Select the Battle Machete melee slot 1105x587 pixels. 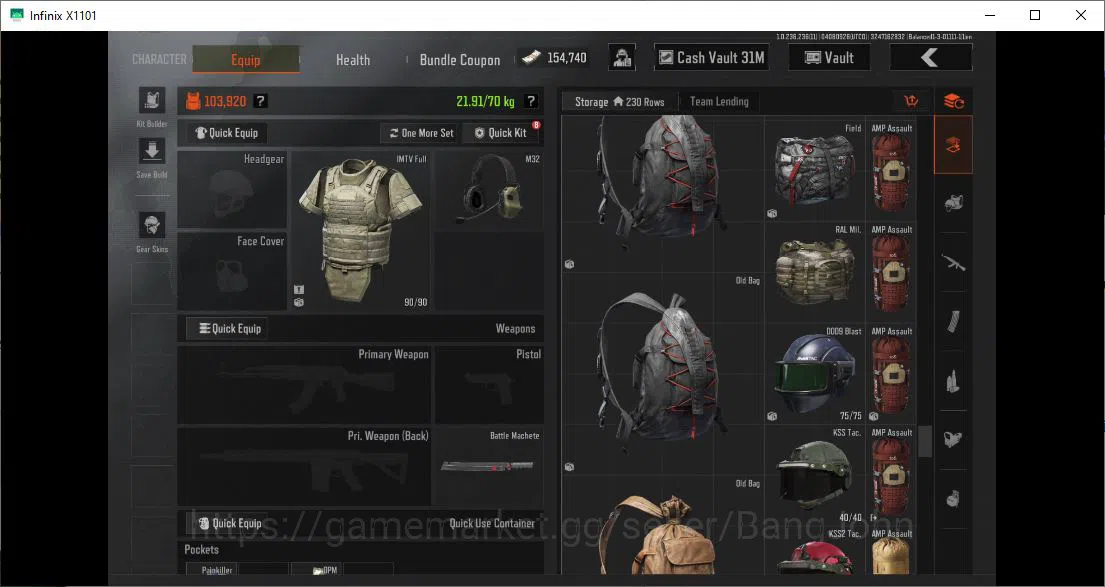tap(489, 466)
